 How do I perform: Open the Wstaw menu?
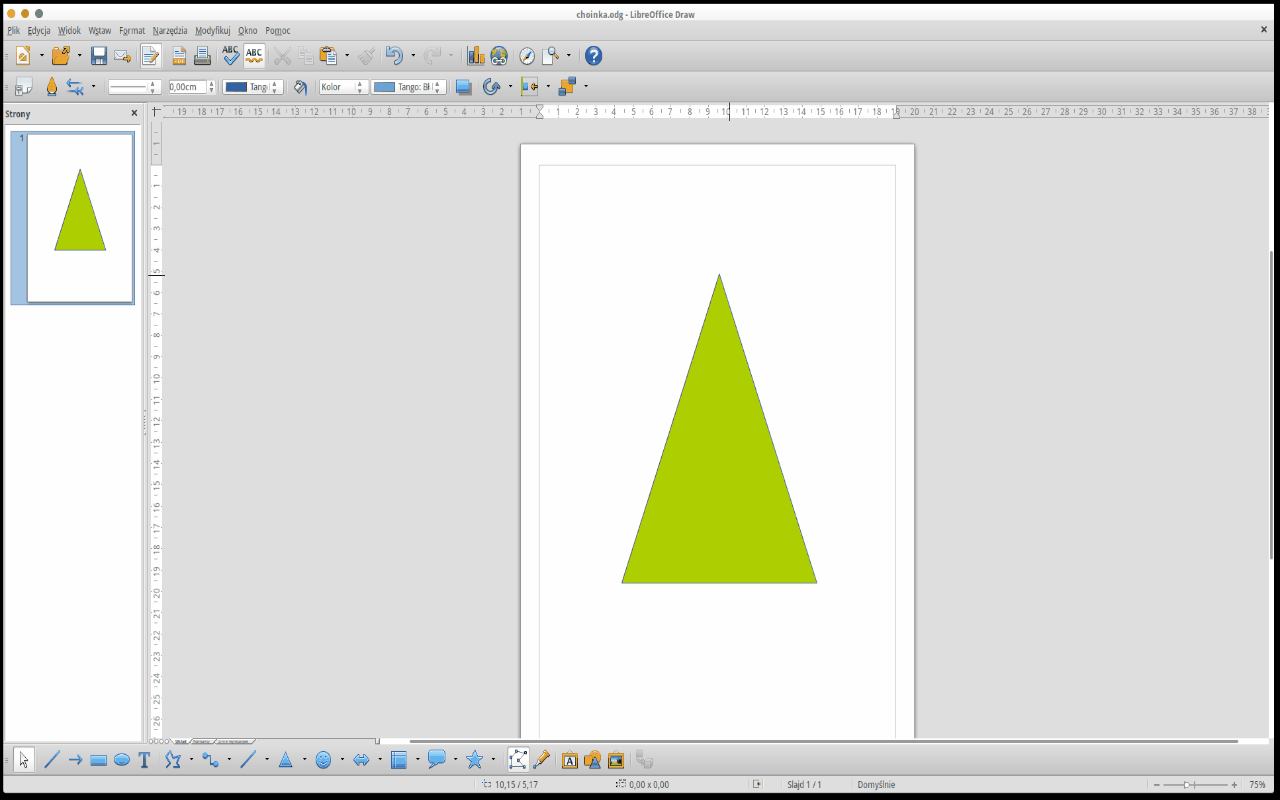tap(99, 30)
